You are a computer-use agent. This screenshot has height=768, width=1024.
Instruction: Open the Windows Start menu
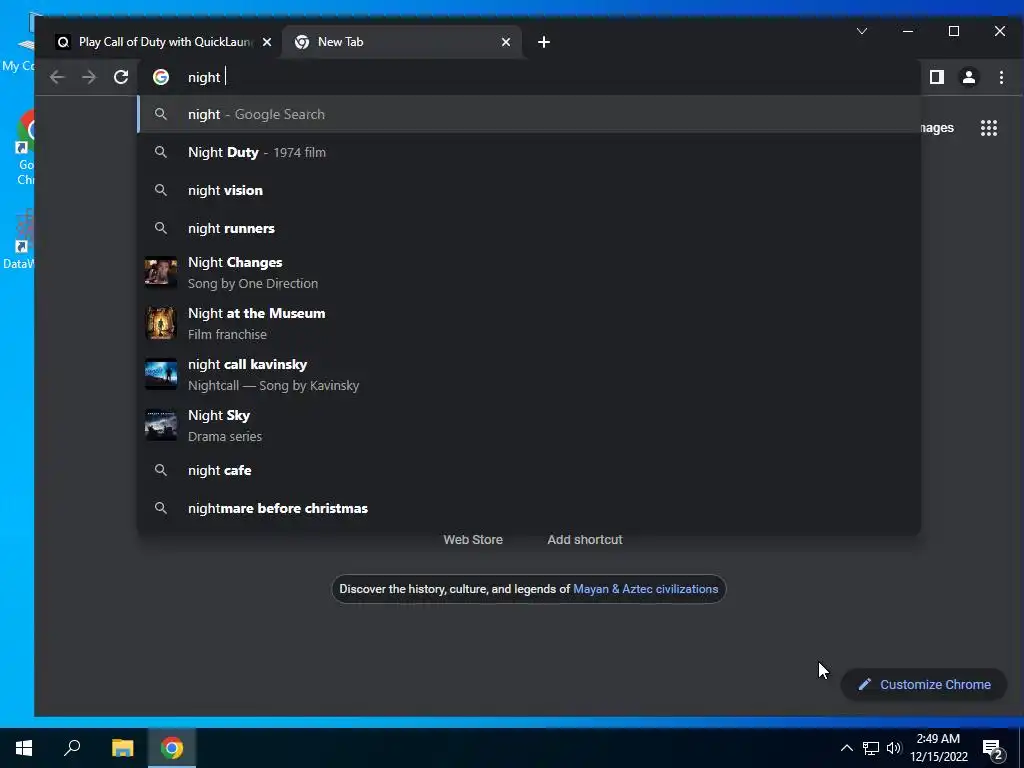point(24,748)
